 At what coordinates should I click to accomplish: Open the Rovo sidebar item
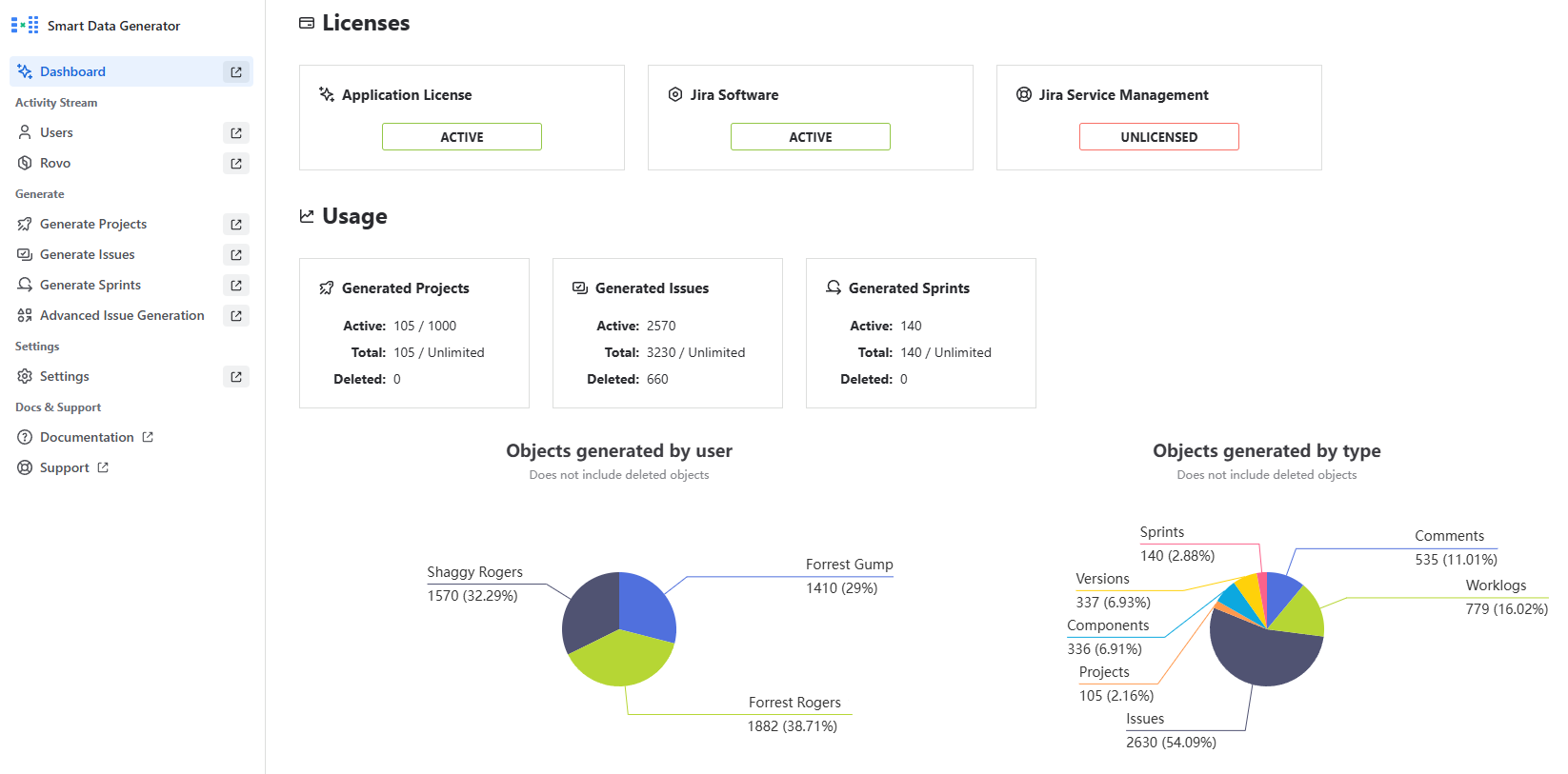click(131, 163)
